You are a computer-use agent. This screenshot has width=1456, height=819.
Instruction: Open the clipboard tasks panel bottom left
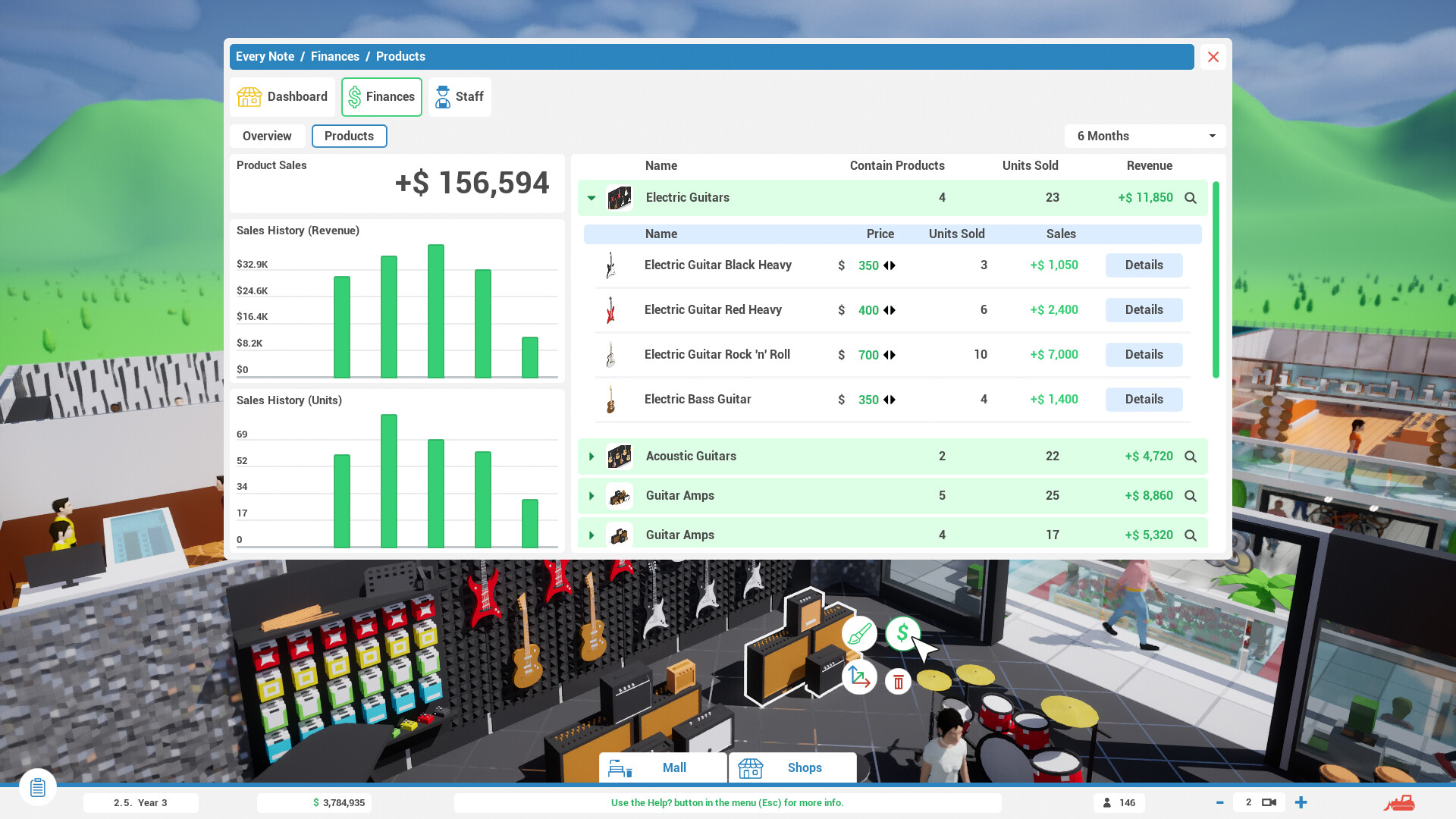click(x=37, y=787)
